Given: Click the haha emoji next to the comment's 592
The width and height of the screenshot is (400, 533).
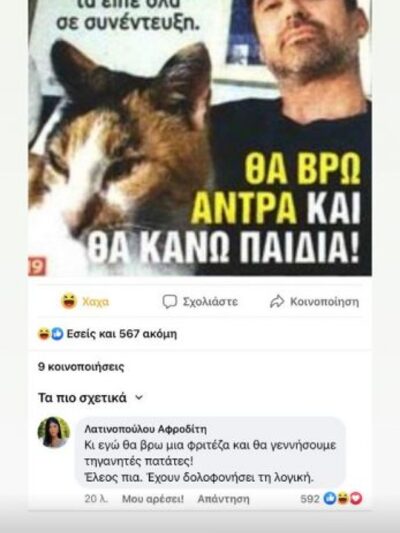Looking at the screenshot, I should [x=343, y=499].
